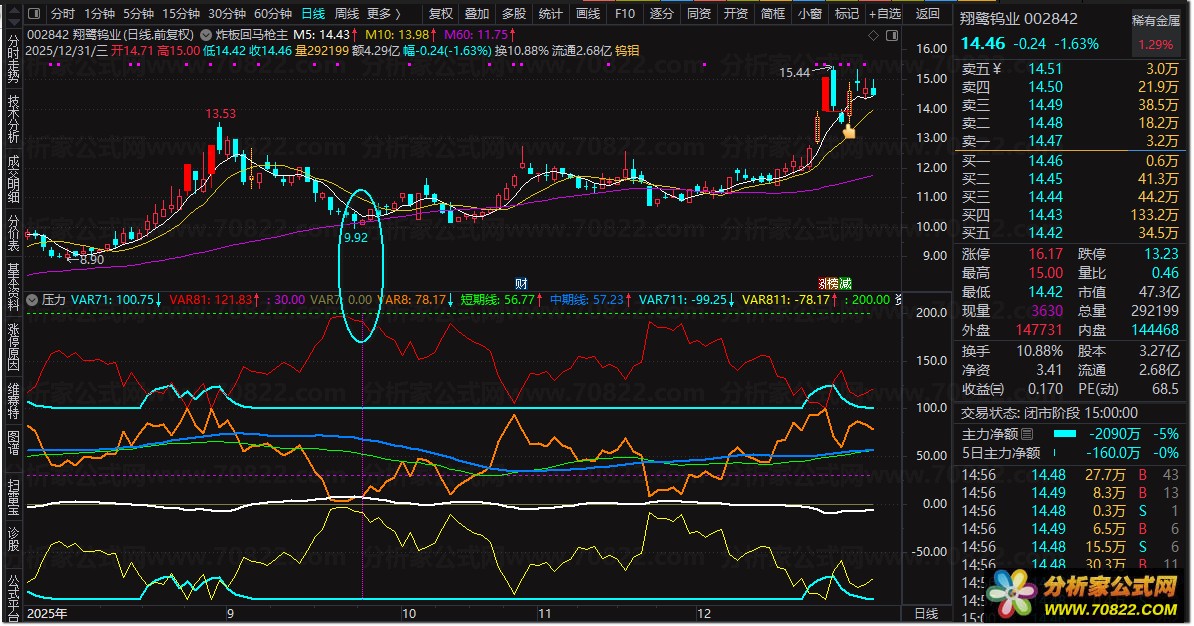
Task: Expand the 更多 periods dropdown
Action: [384, 14]
